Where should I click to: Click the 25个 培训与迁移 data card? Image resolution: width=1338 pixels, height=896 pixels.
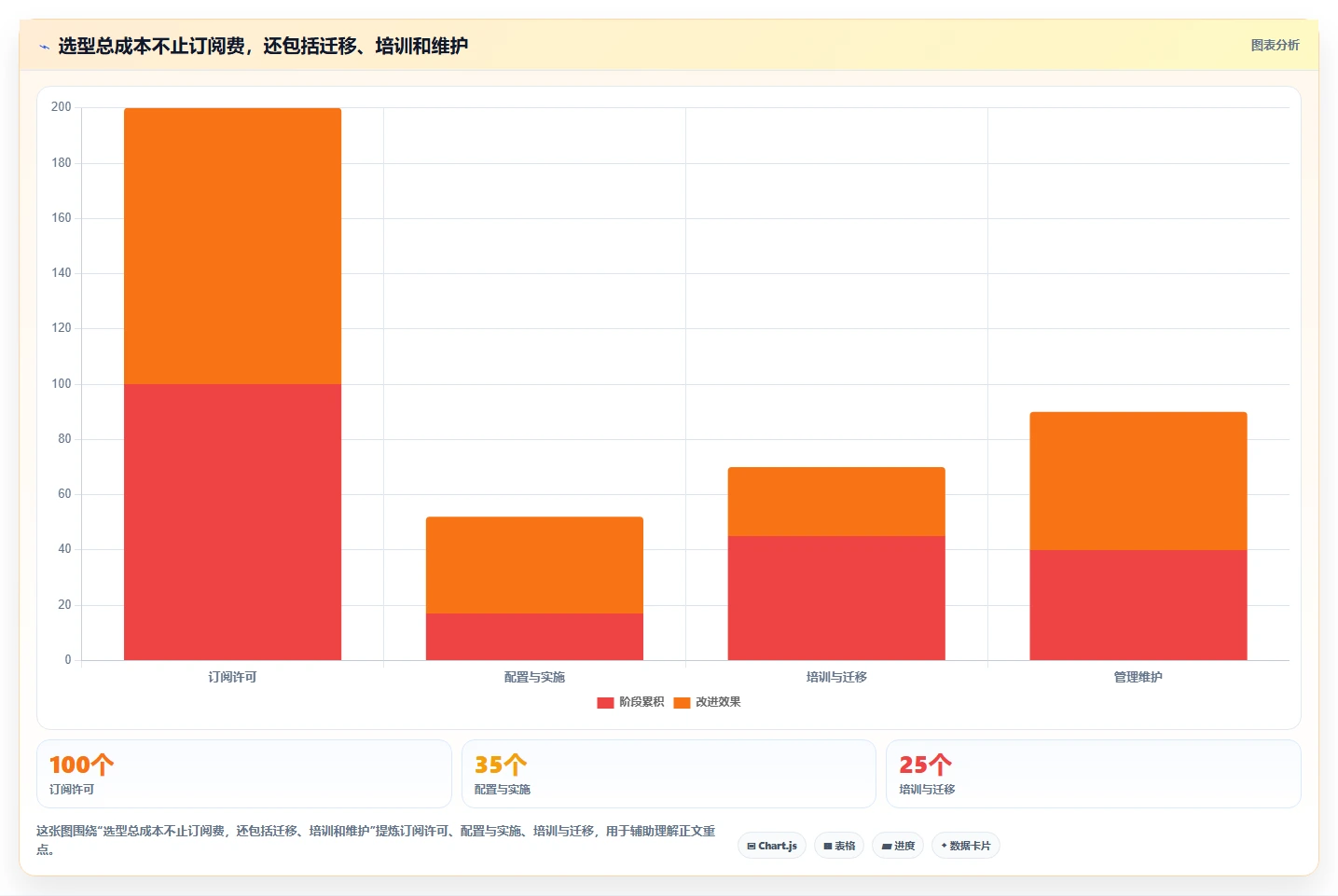(x=1093, y=774)
